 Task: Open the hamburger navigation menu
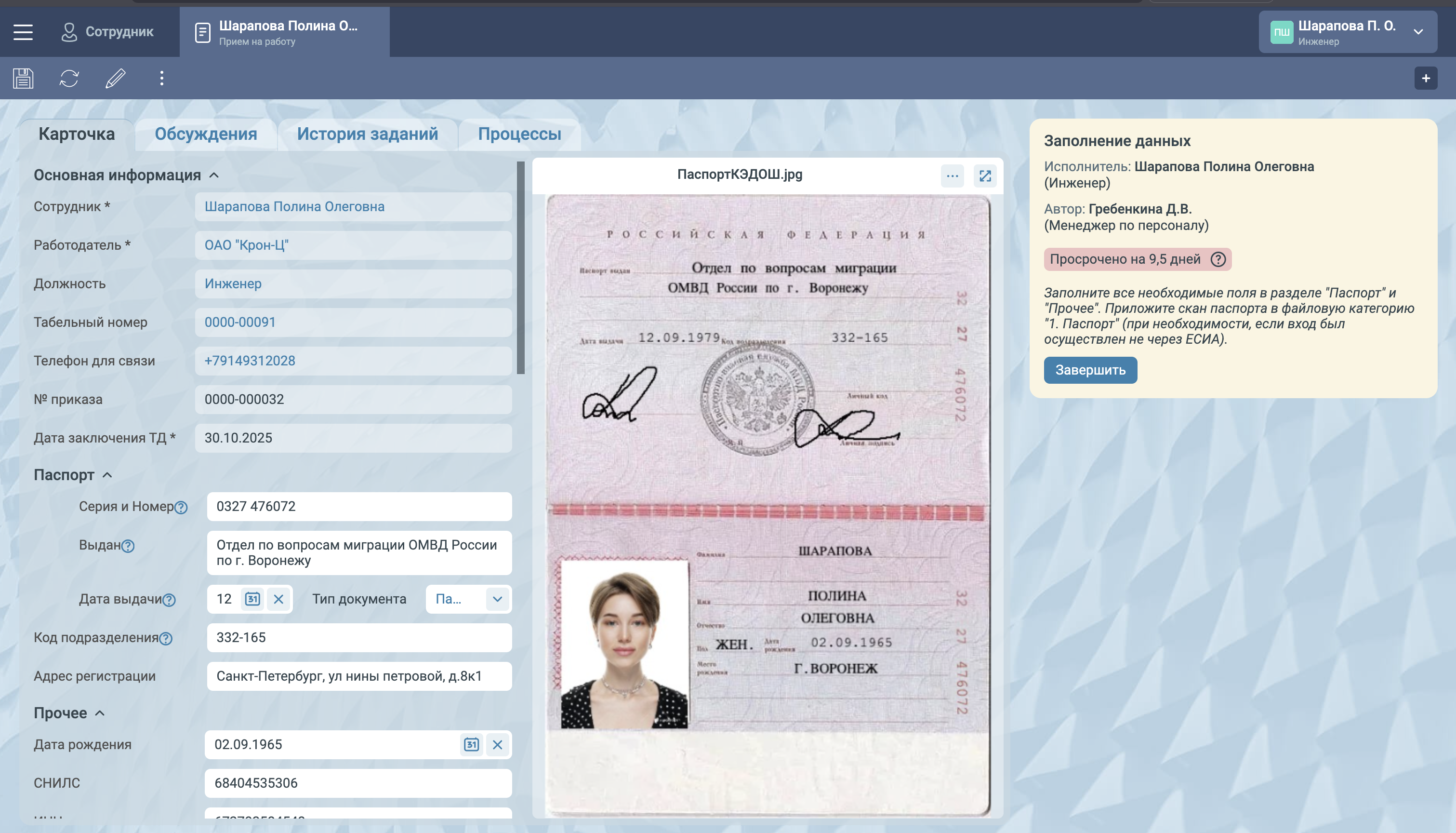coord(23,32)
